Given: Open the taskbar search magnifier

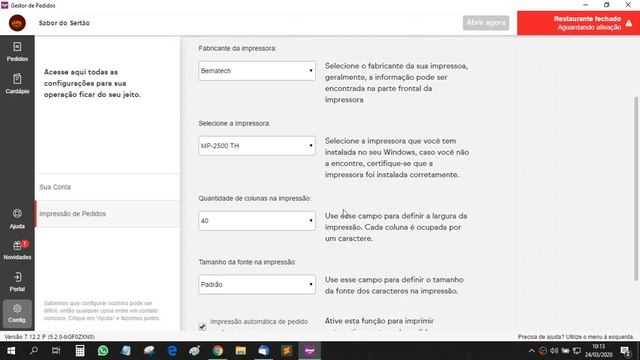Looking at the screenshot, I should [34, 351].
